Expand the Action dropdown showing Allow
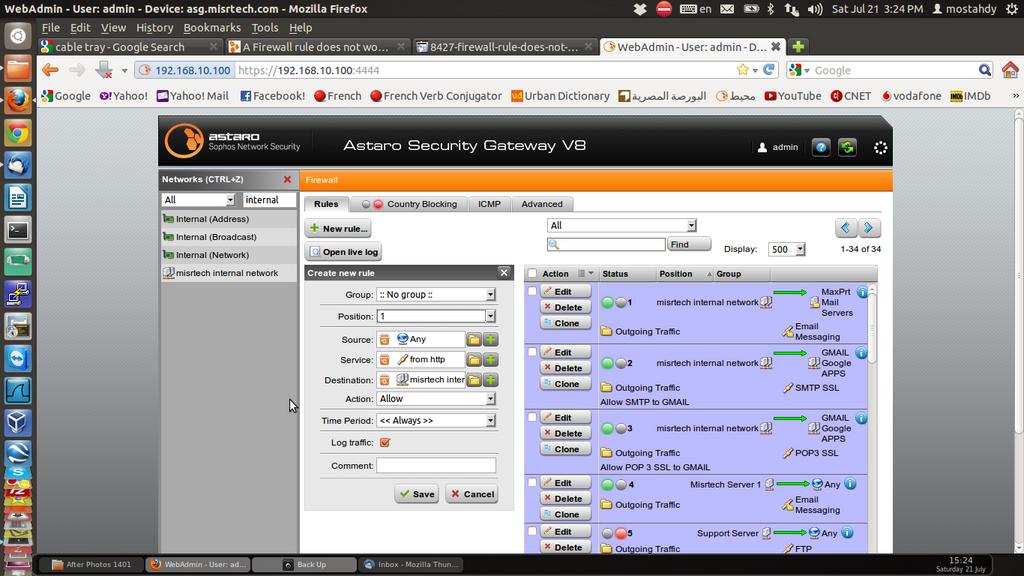Image resolution: width=1024 pixels, height=576 pixels. tap(436, 398)
